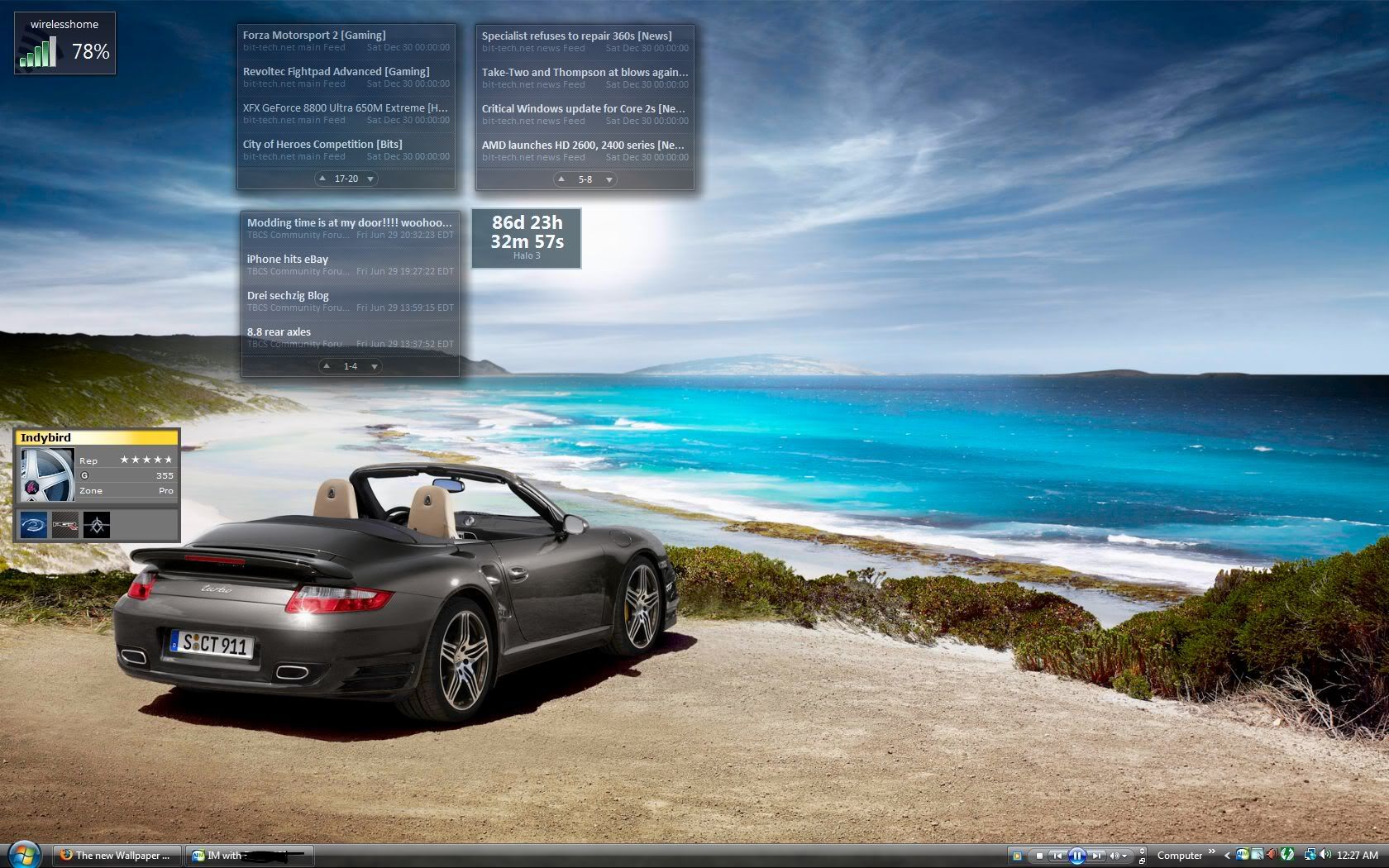Click the 355 gamerscore value
Screen dimensions: 1389x868
[x=165, y=475]
